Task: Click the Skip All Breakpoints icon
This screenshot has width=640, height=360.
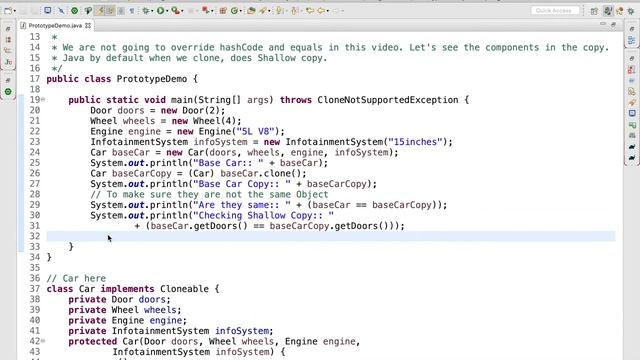Action: [x=61, y=11]
